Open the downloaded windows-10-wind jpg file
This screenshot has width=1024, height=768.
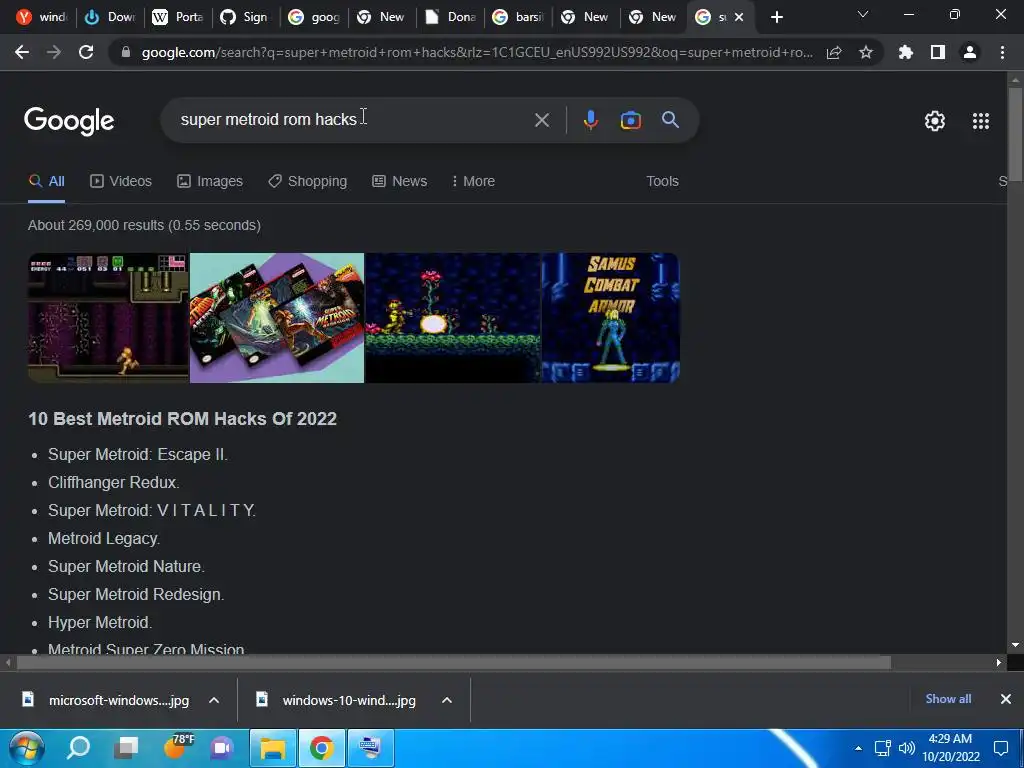(x=337, y=700)
